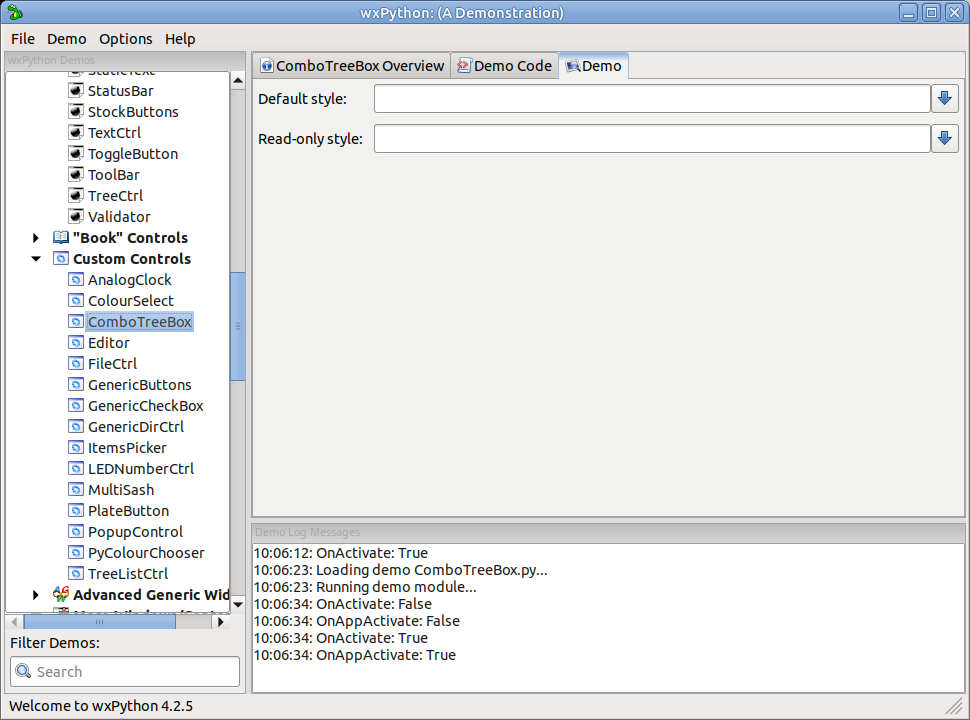
Task: Click log line "Loading demo ComboTreeBox.py..."
Action: point(401,570)
